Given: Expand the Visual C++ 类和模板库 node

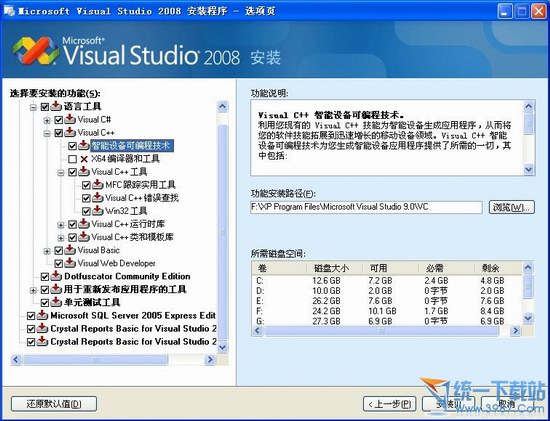Looking at the screenshot, I should (61, 238).
